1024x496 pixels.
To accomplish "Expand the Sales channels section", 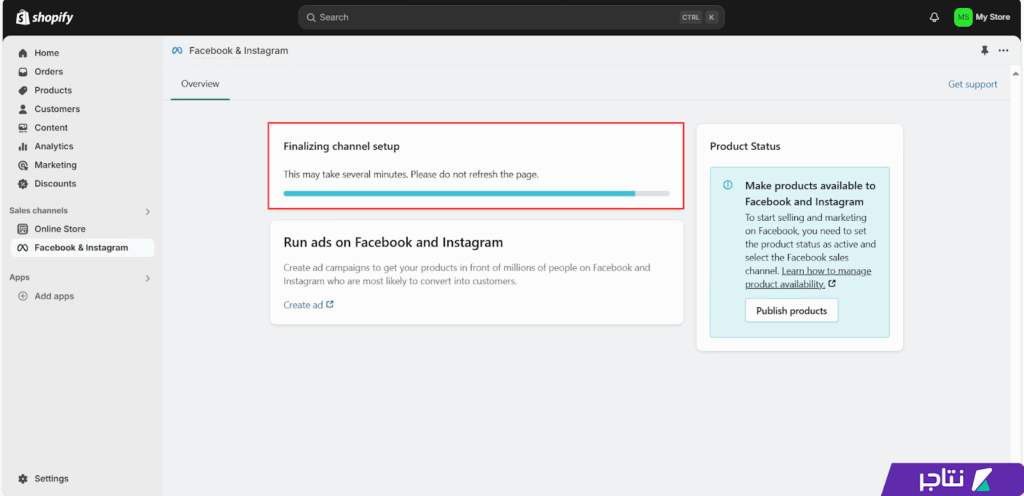I will pyautogui.click(x=148, y=211).
